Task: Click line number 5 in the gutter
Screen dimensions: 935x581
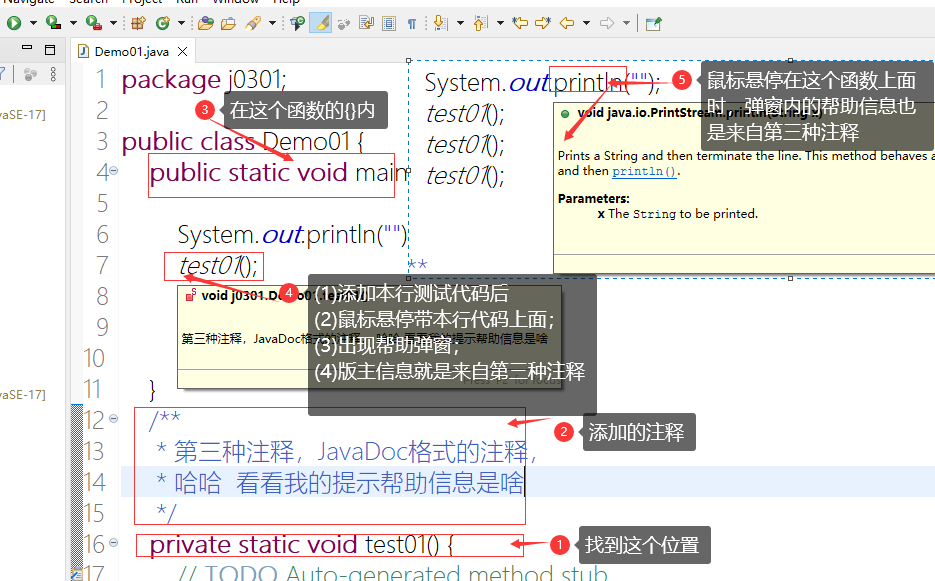Action: (103, 204)
